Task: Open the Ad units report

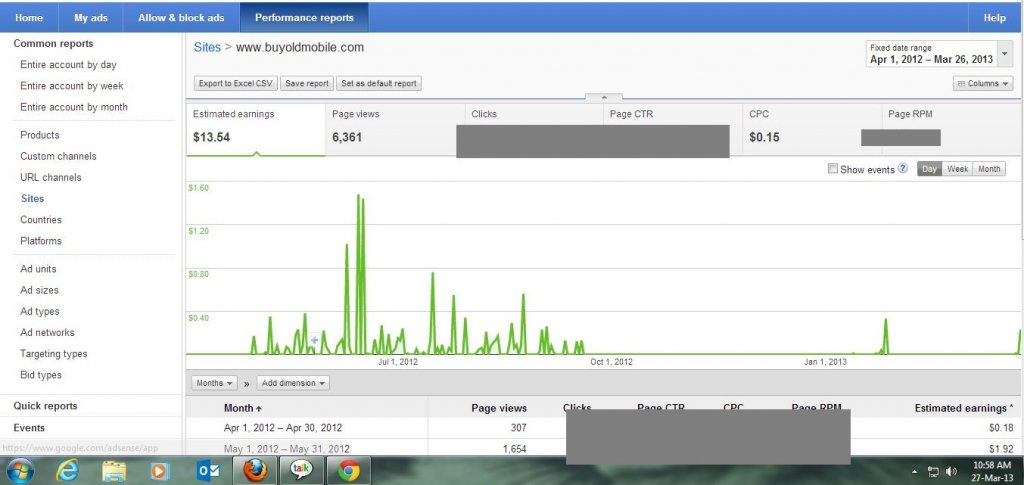Action: [39, 269]
